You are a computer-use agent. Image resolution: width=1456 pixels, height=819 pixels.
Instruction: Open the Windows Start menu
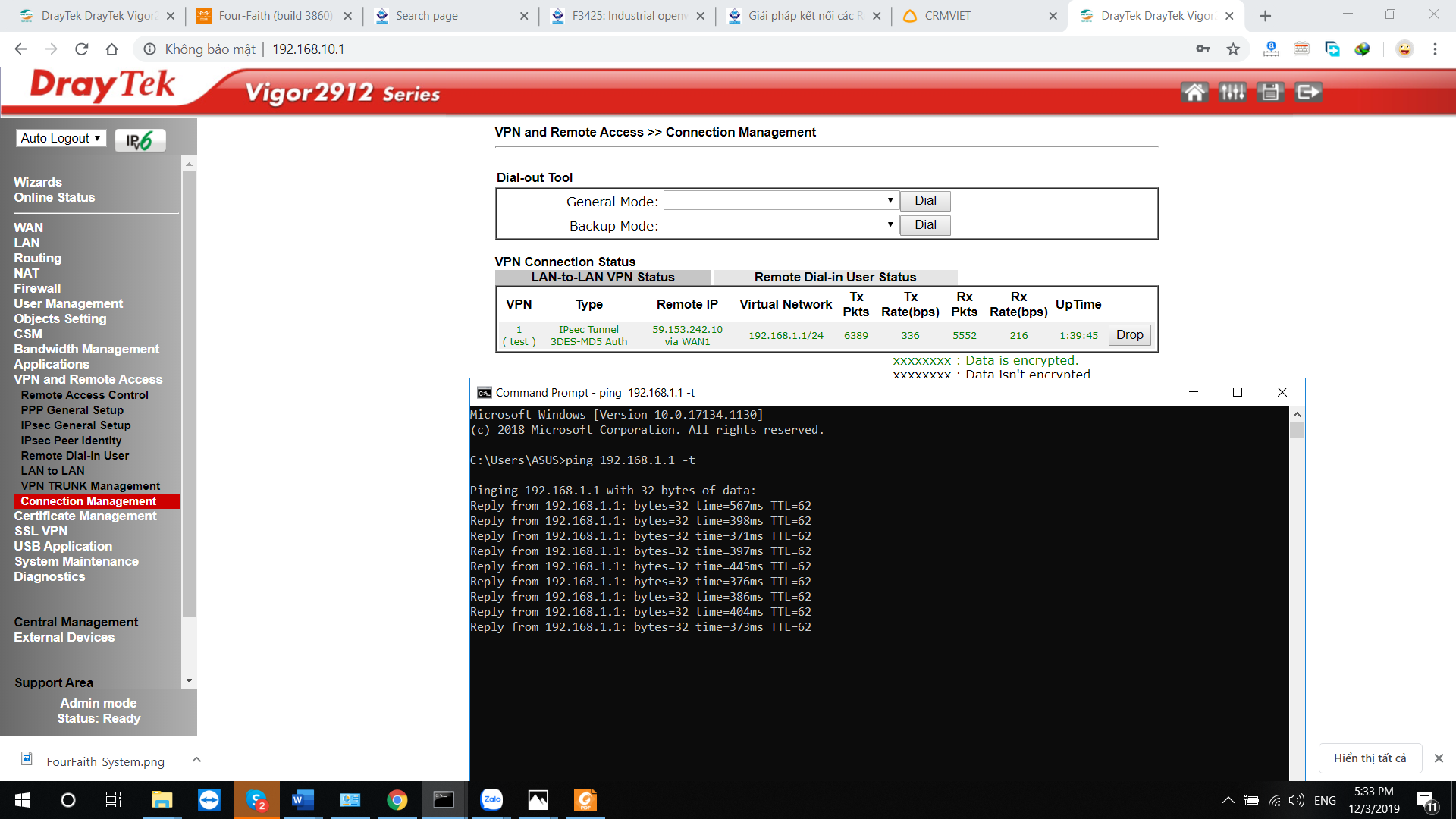point(23,800)
